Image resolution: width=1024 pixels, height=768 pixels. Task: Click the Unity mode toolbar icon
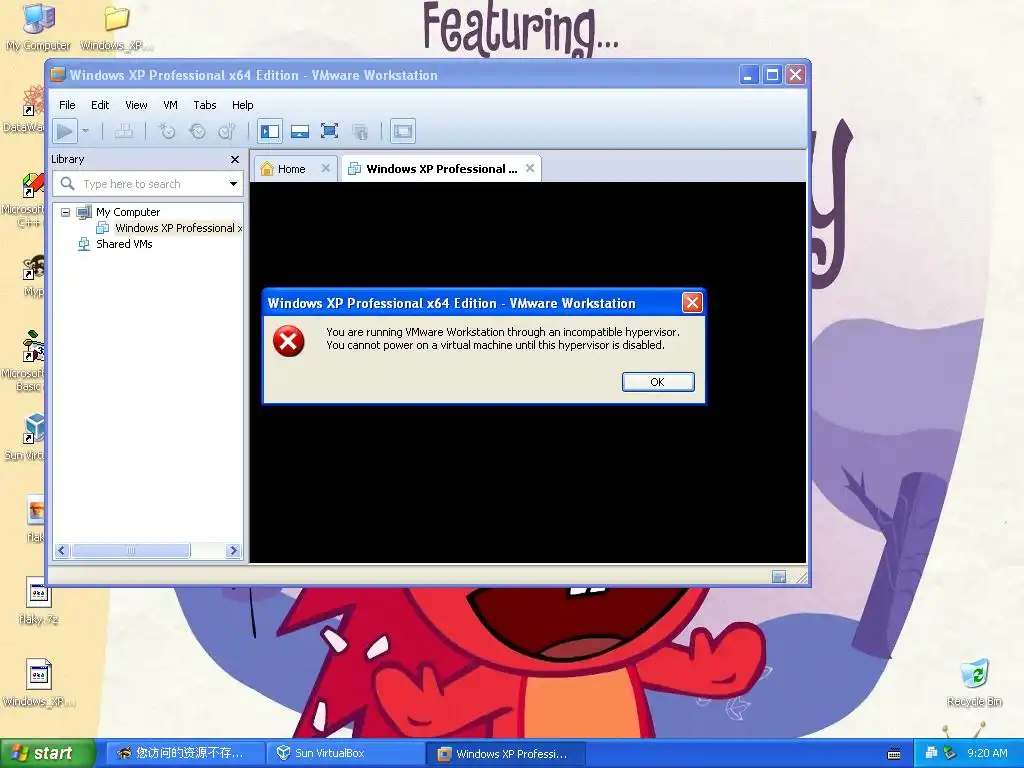pos(360,131)
